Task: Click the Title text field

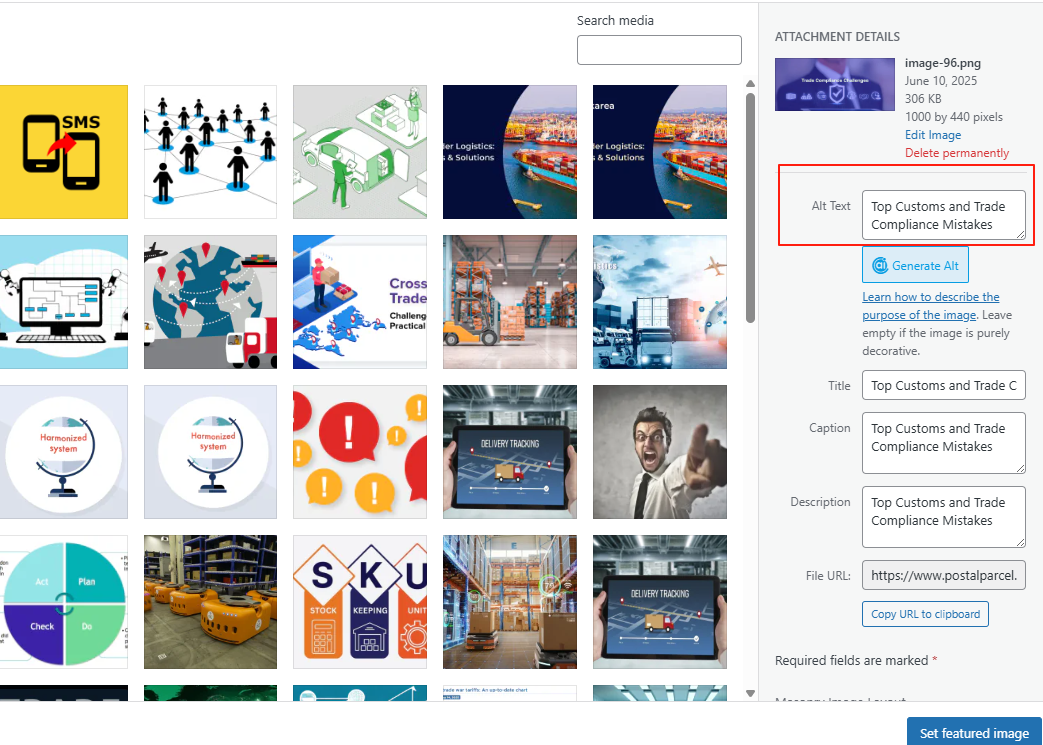Action: 943,385
